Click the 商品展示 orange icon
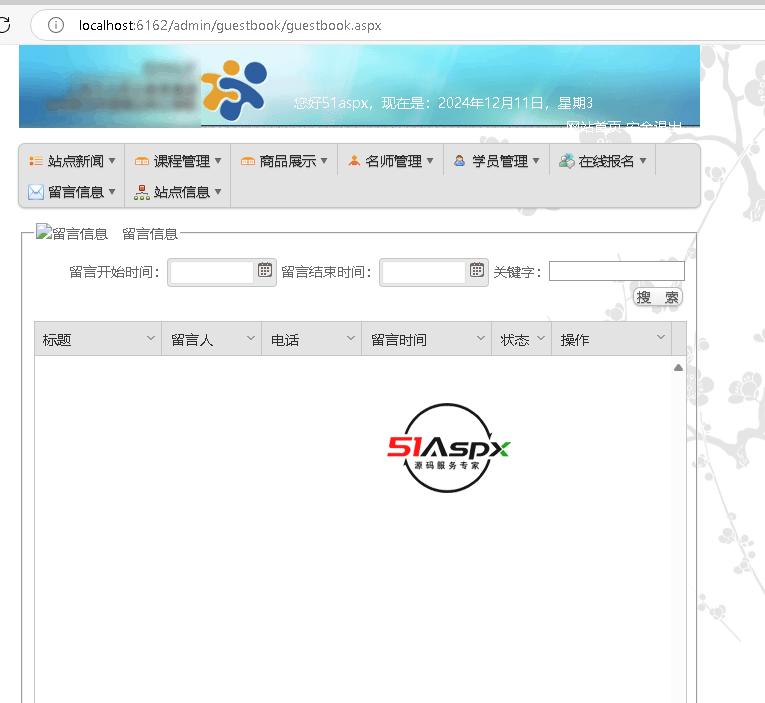The height and width of the screenshot is (703, 765). (247, 161)
